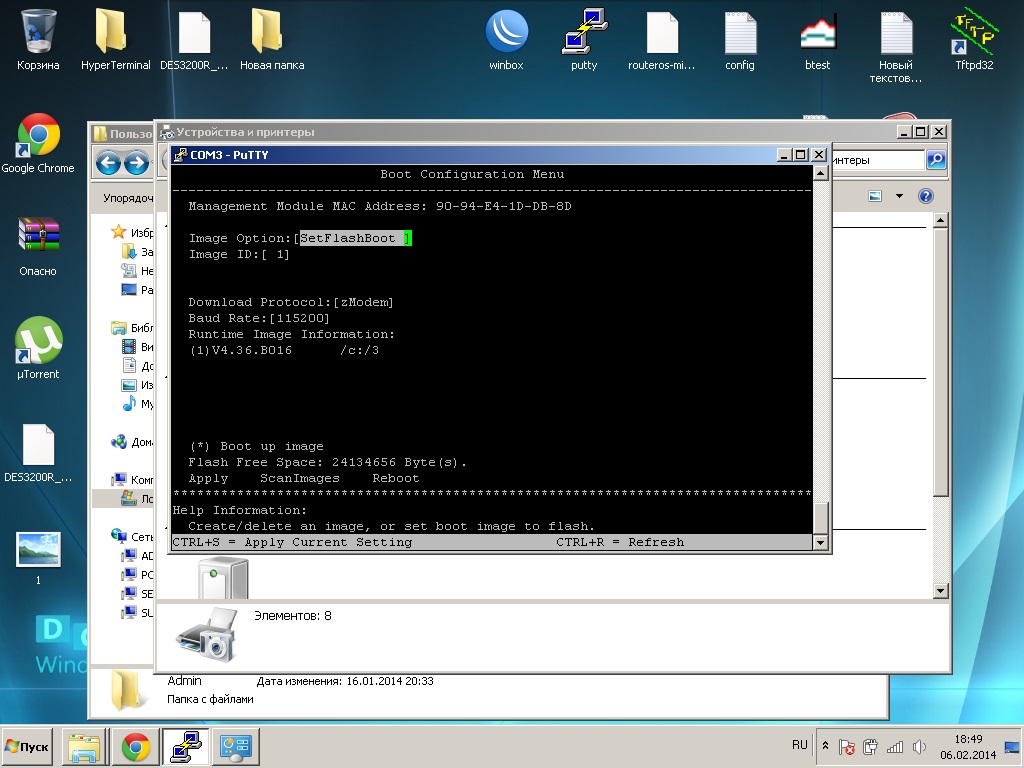The image size is (1024, 768).
Task: Click the blue help question mark icon
Action: click(x=926, y=196)
